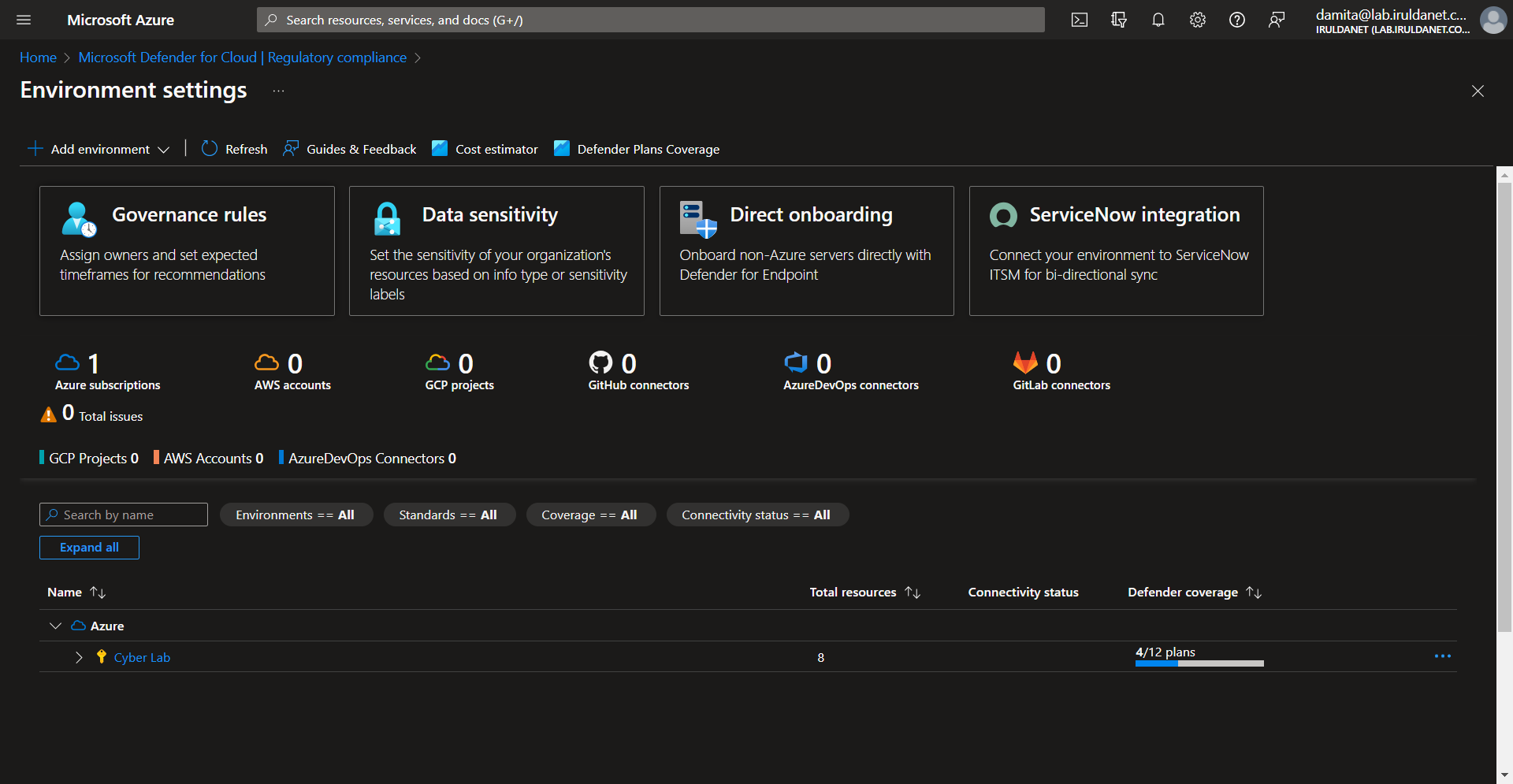Open the notifications bell
Screen dimensions: 1513x784
coord(1158,20)
